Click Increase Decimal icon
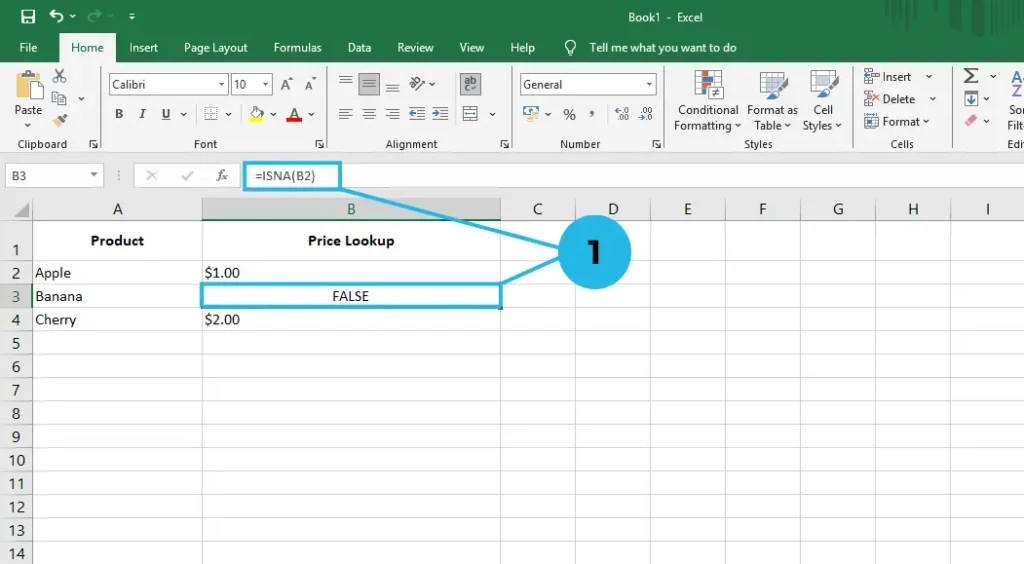This screenshot has height=564, width=1024. coord(622,114)
